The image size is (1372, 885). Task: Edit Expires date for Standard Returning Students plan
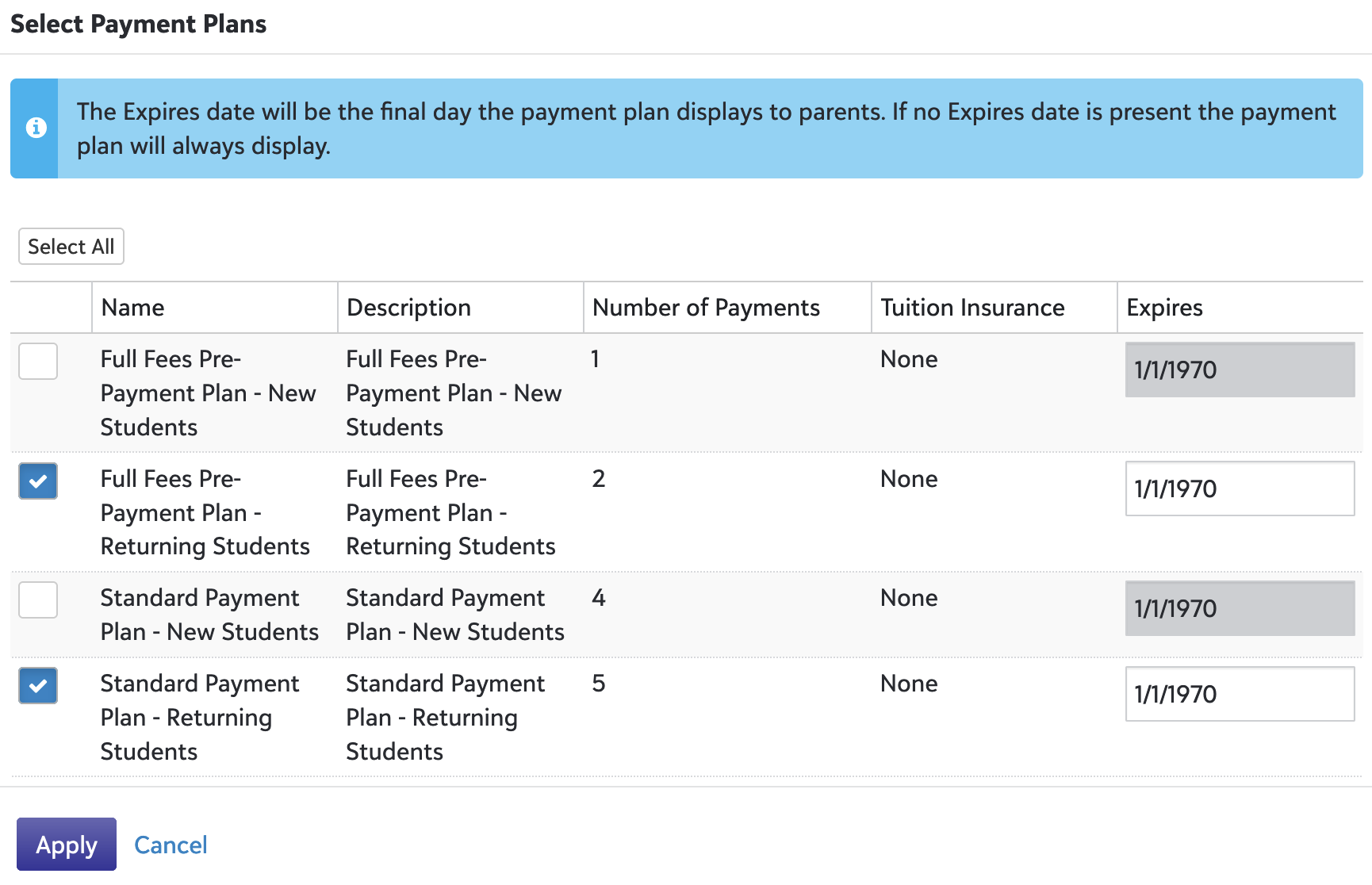pos(1239,694)
